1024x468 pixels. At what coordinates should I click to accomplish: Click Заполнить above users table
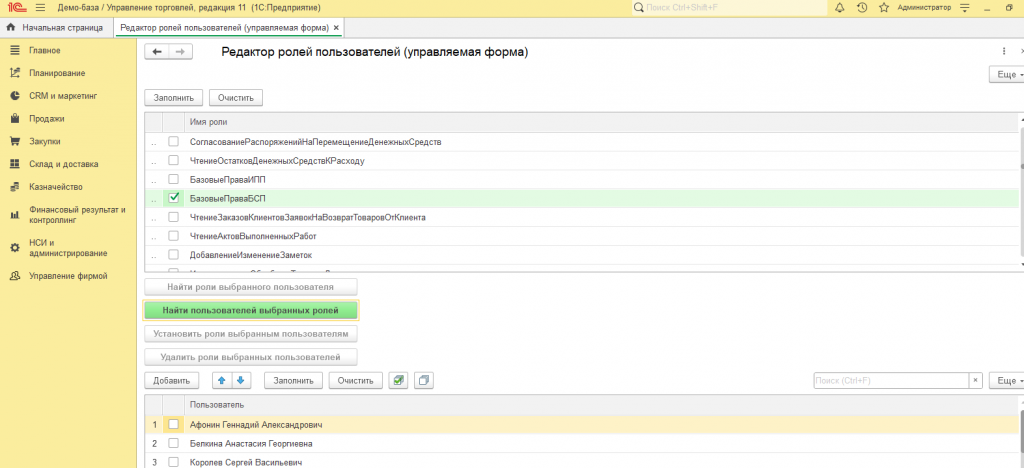[x=294, y=380]
